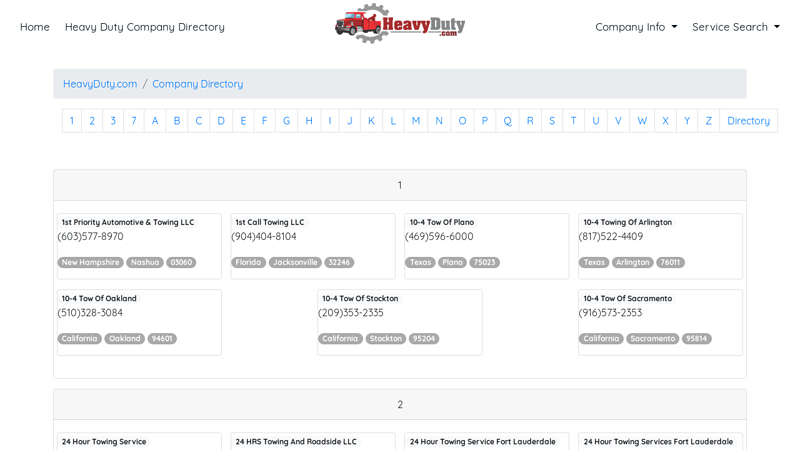Select letter I in the index
This screenshot has width=800, height=450.
(x=330, y=121)
